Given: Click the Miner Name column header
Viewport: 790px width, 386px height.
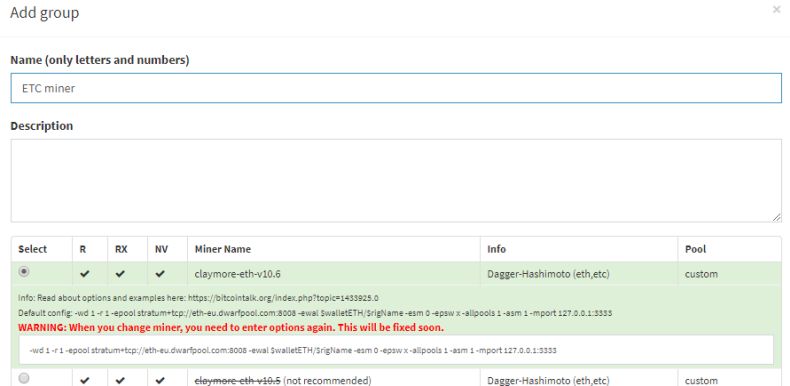Looking at the screenshot, I should (223, 249).
